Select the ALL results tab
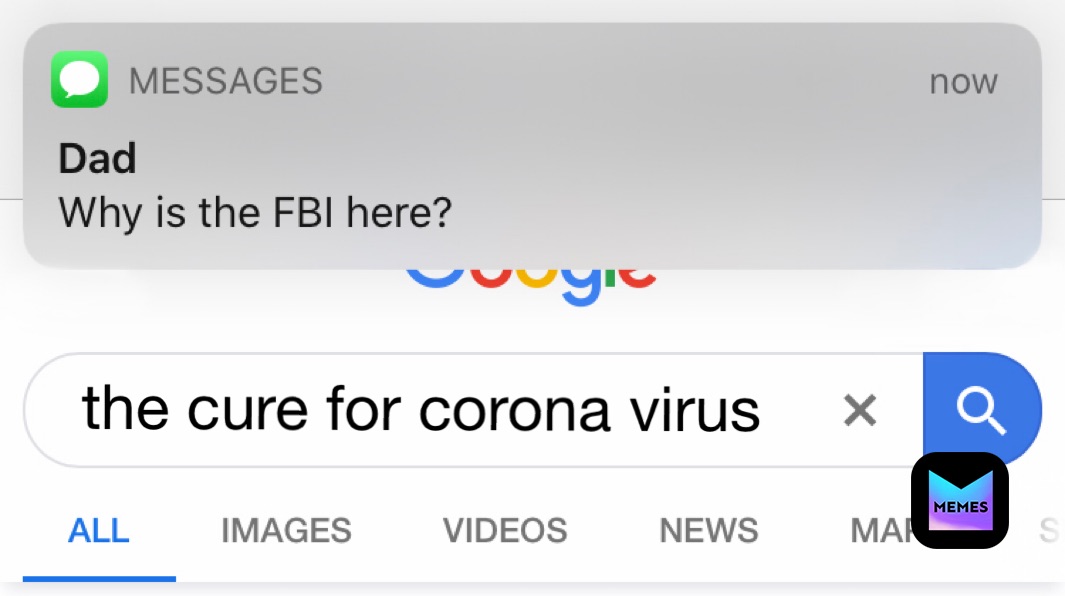The height and width of the screenshot is (596, 1065). click(x=98, y=530)
